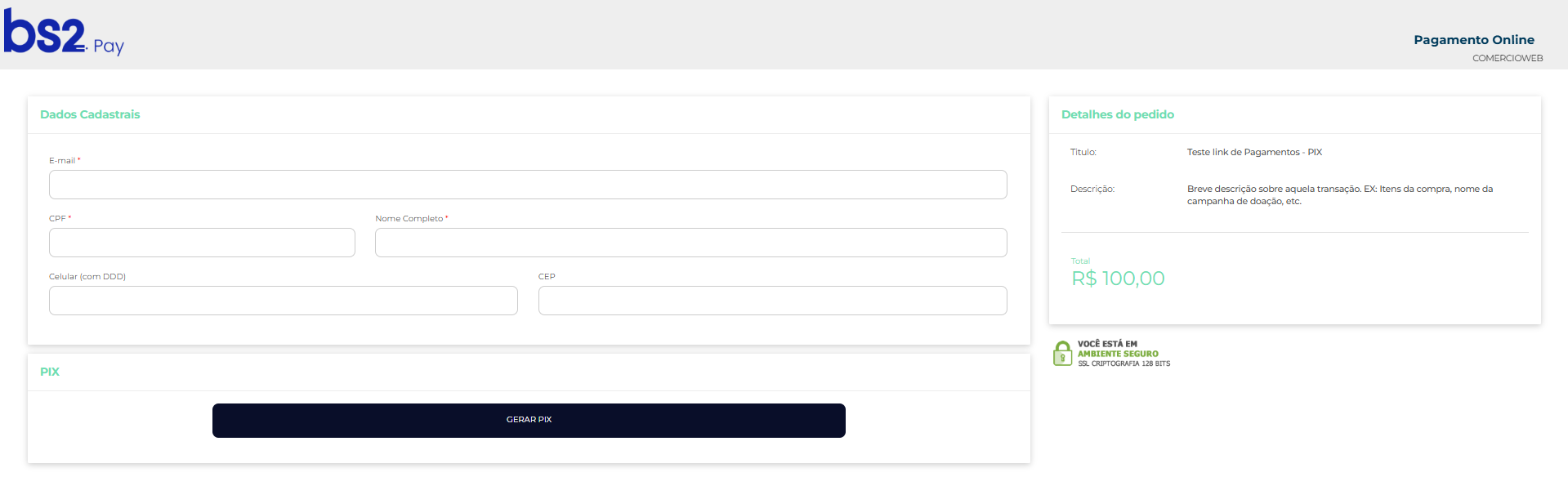Click the R$ 100,00 total amount
The image size is (1568, 477).
(1118, 279)
